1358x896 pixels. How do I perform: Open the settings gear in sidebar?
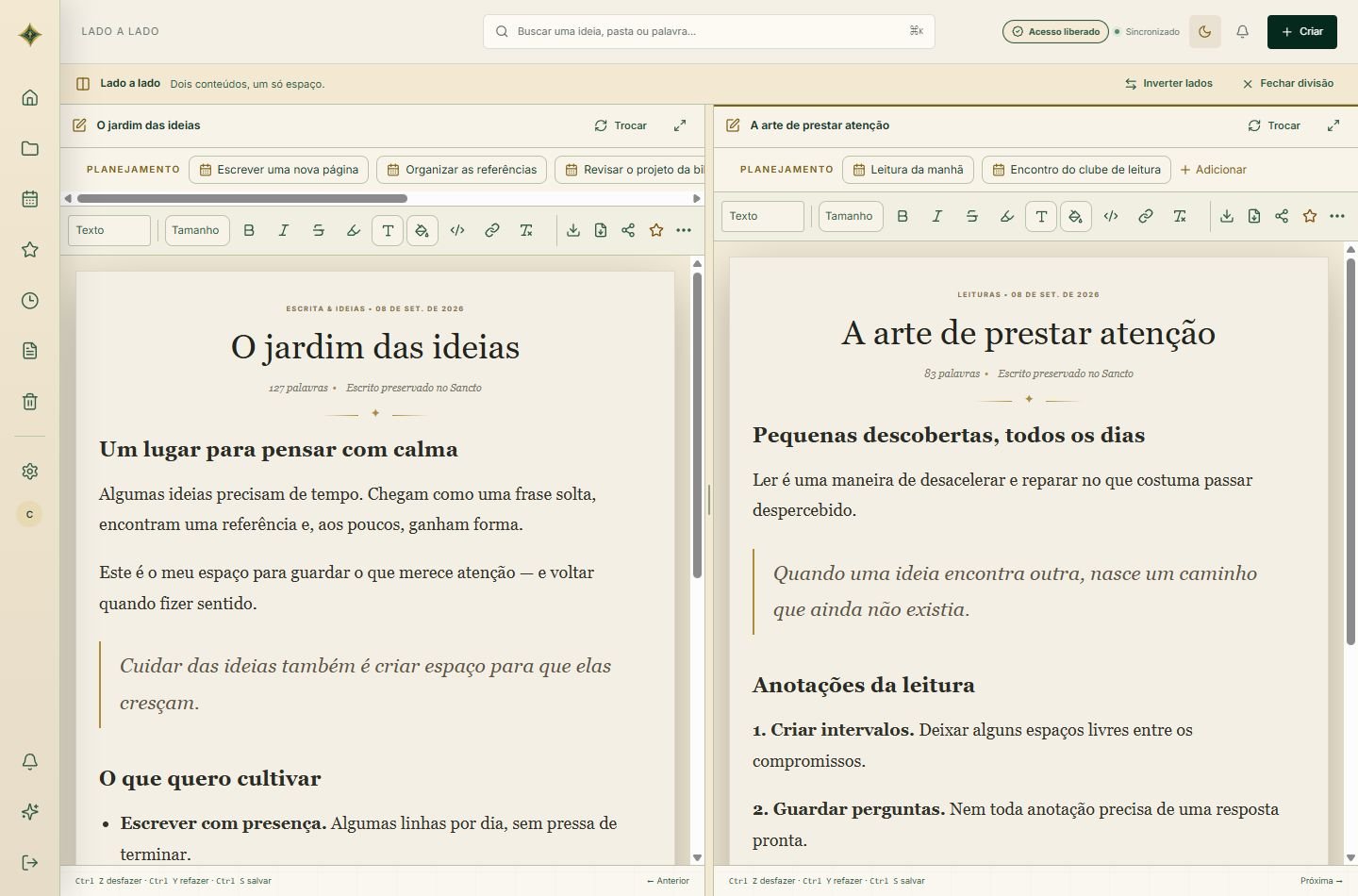[x=30, y=472]
